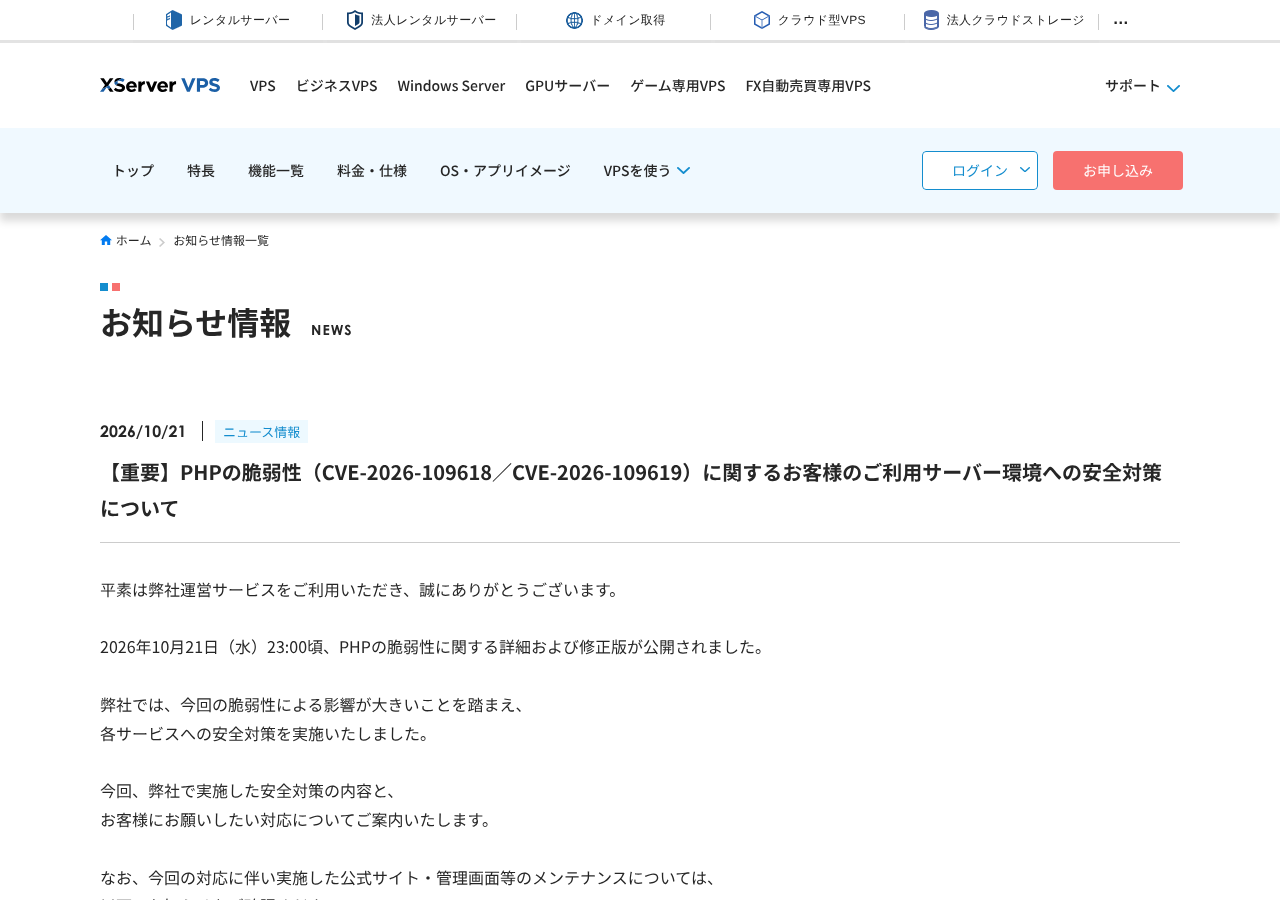This screenshot has width=1280, height=900.
Task: Select Windows Server in the product menu
Action: pos(451,85)
